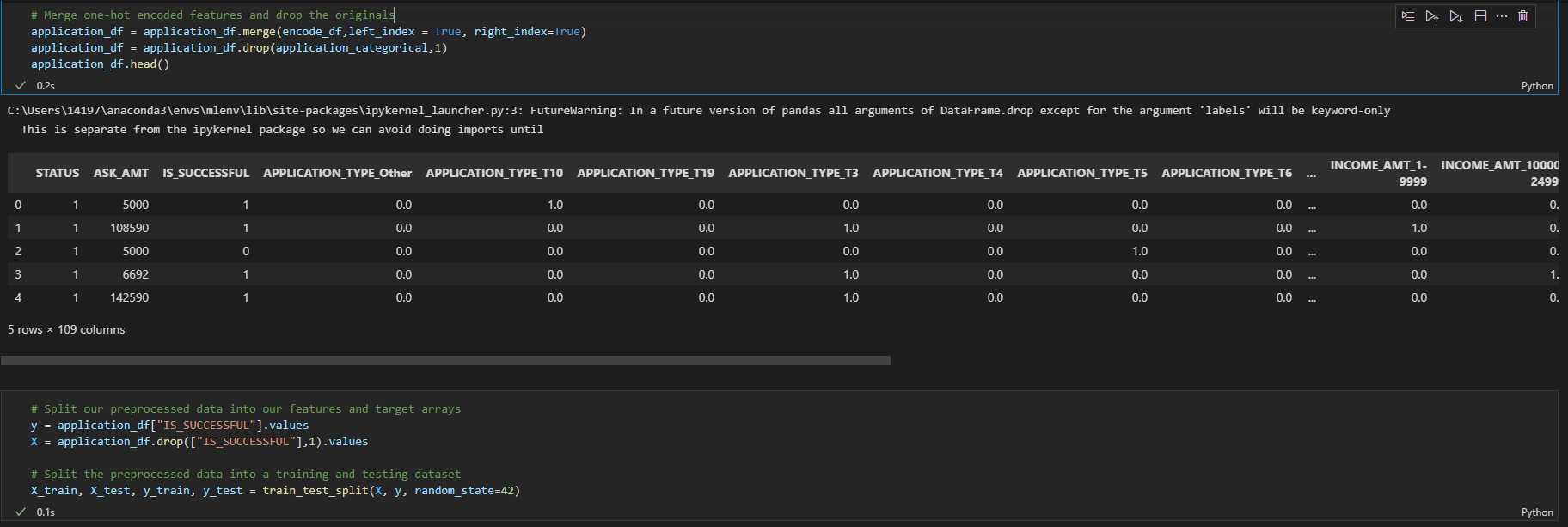Click the row index label 4
Viewport: 1568px width, 527px height.
point(18,297)
